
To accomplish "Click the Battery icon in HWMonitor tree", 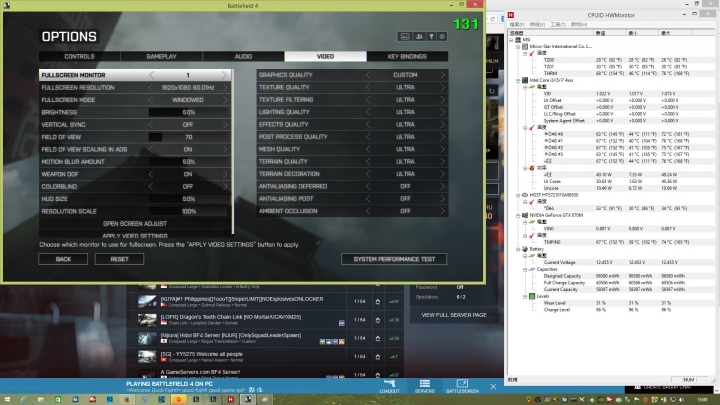I will coord(525,249).
